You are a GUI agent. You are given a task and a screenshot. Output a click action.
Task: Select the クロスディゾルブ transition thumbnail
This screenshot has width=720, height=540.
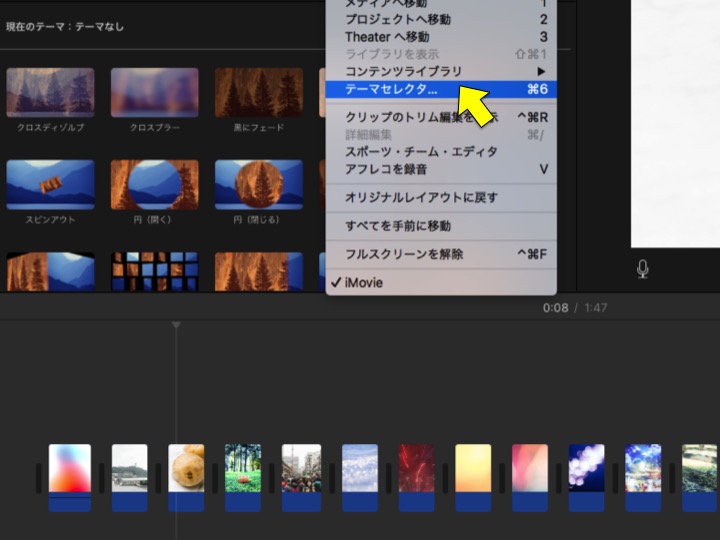51,92
